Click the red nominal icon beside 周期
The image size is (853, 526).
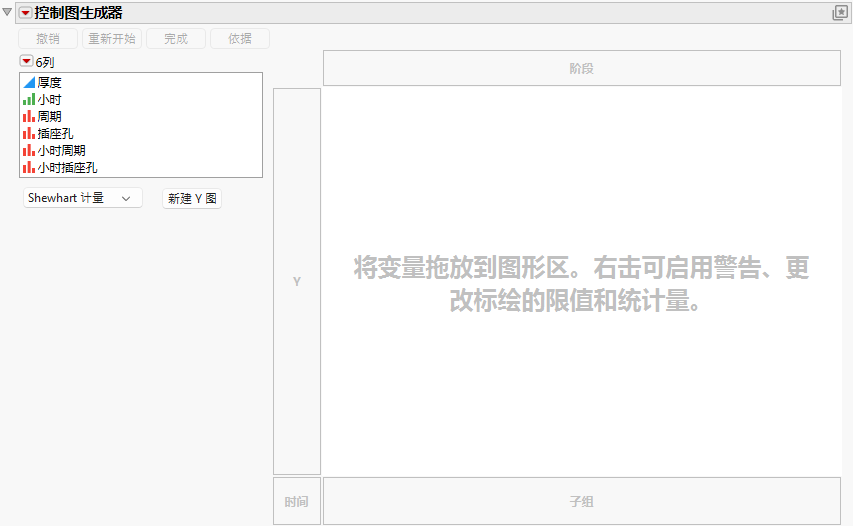click(x=29, y=116)
